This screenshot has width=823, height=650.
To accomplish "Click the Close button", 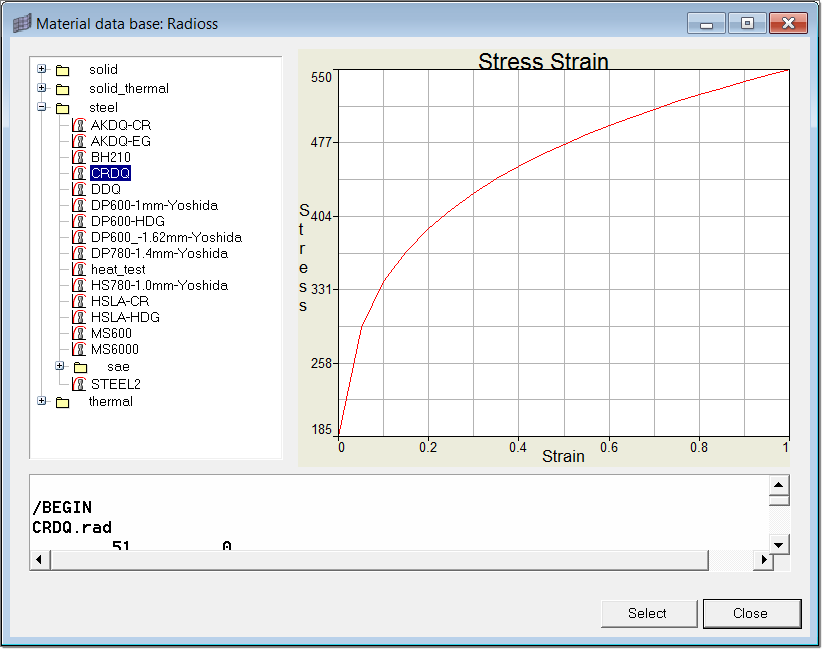I will point(751,613).
